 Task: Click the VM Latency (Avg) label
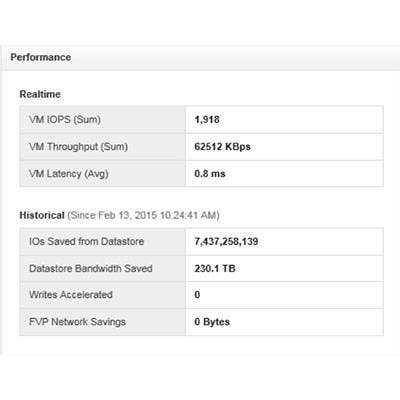[69, 174]
